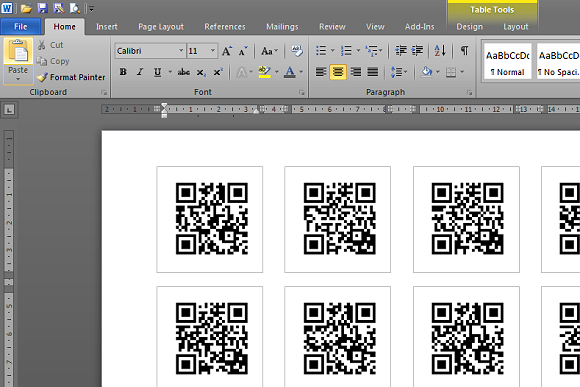Increase paragraph indent
The width and height of the screenshot is (580, 387).
[x=417, y=51]
